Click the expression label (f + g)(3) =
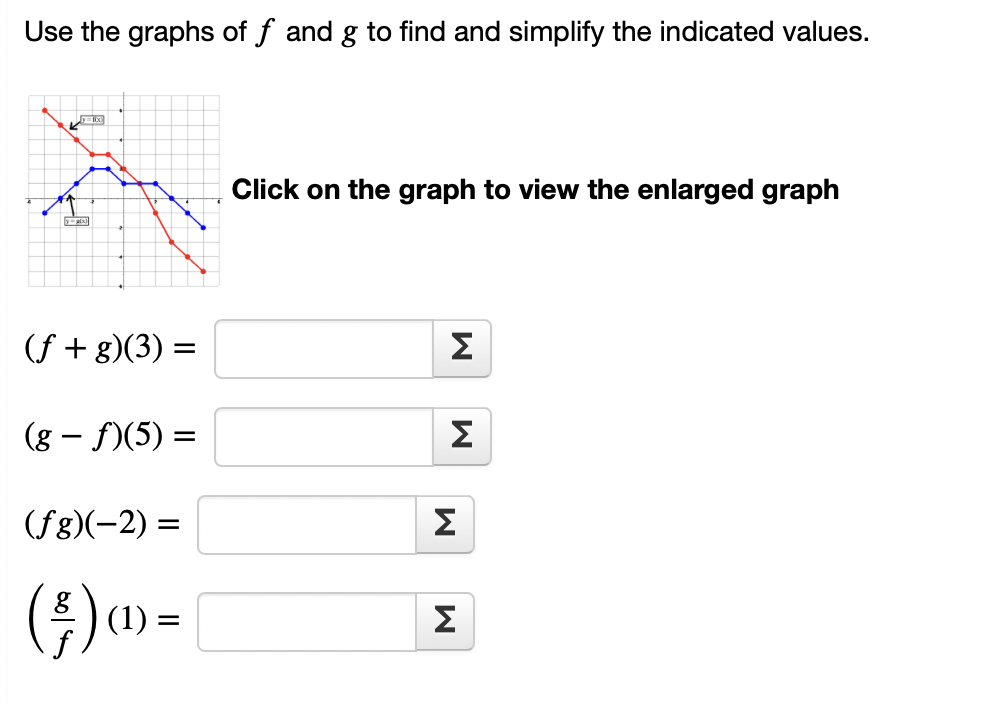This screenshot has height=704, width=992. click(x=103, y=348)
